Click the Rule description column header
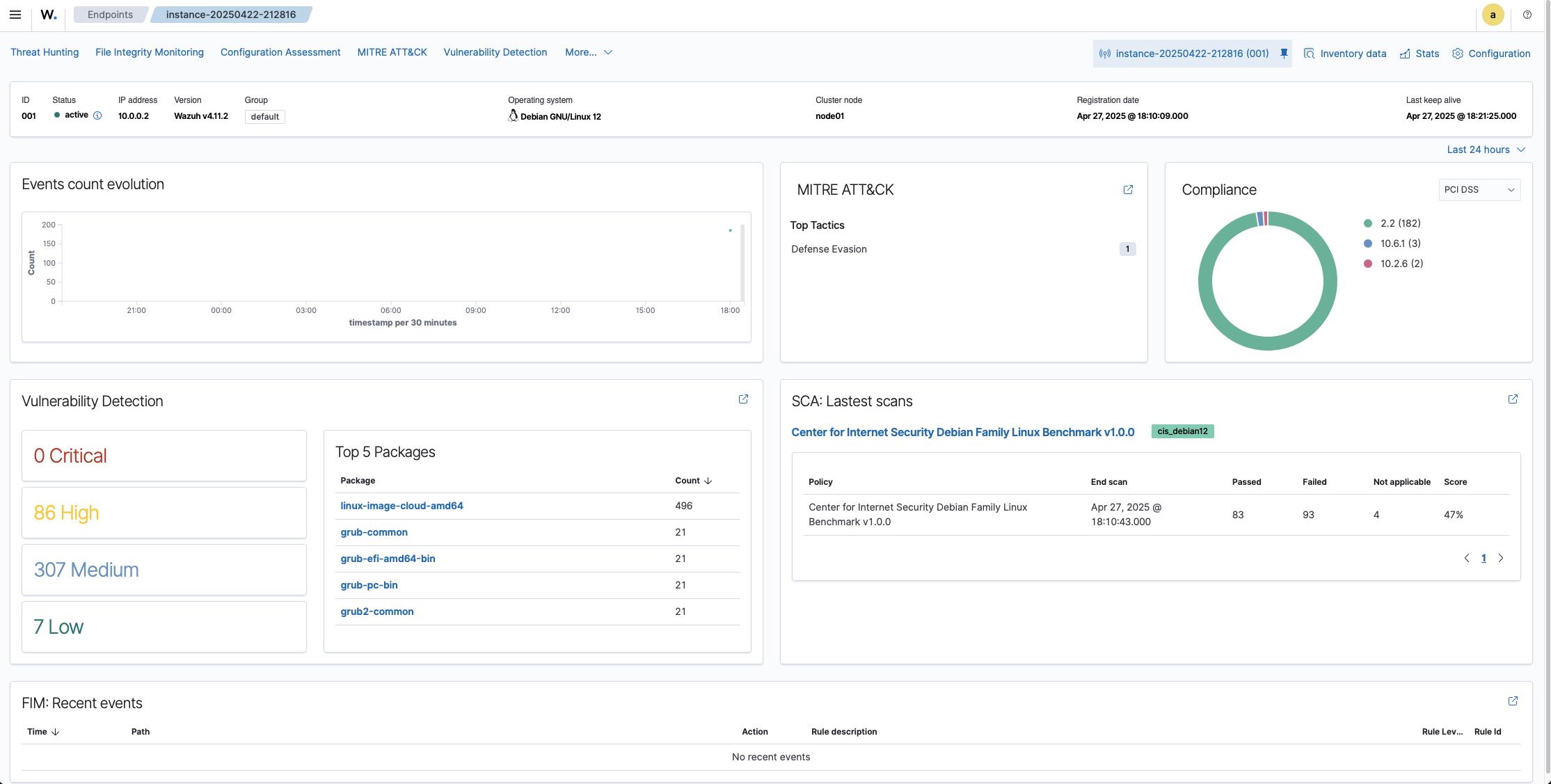1551x784 pixels. [x=844, y=732]
